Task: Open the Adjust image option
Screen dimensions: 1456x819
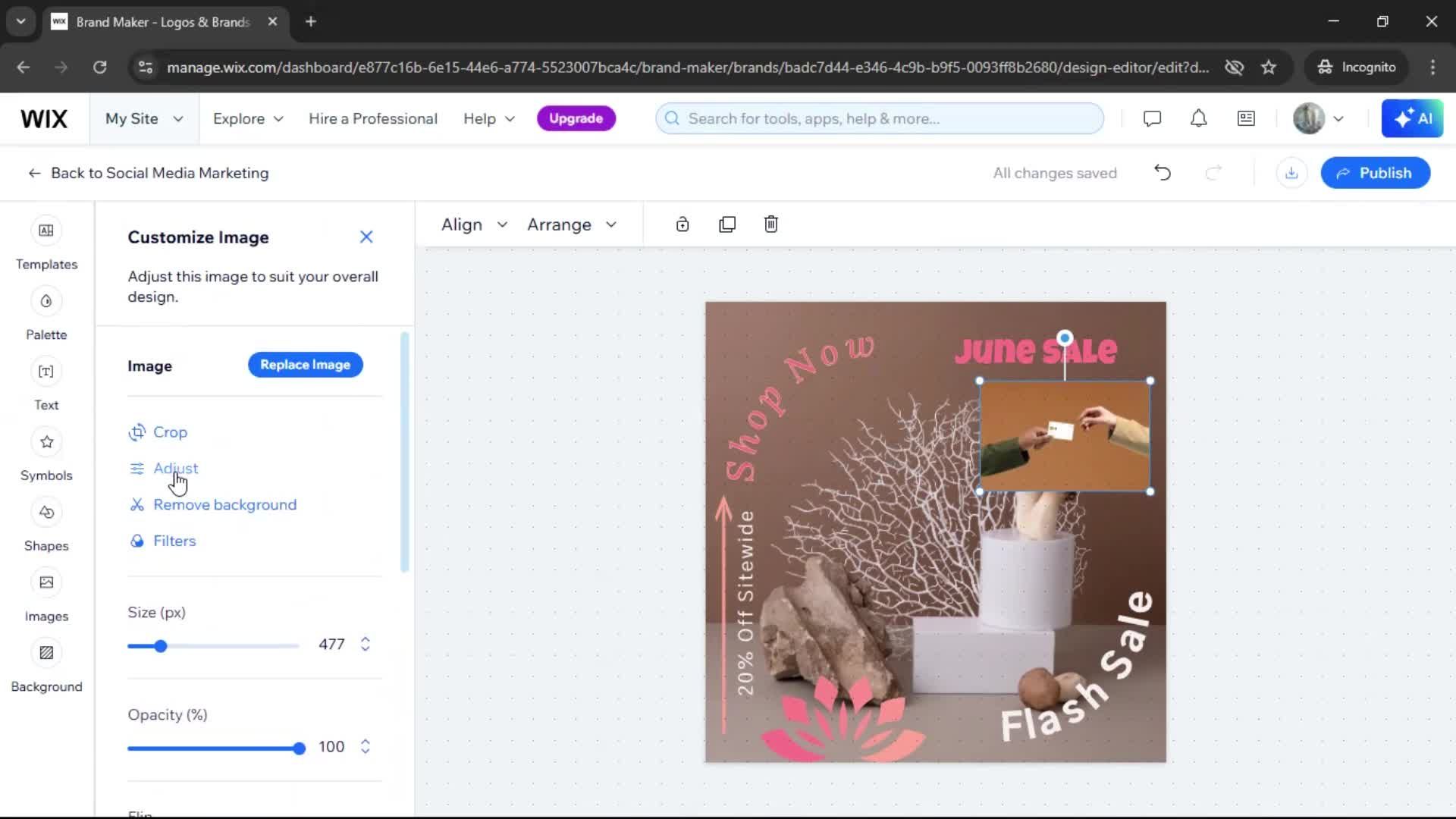Action: pos(164,468)
